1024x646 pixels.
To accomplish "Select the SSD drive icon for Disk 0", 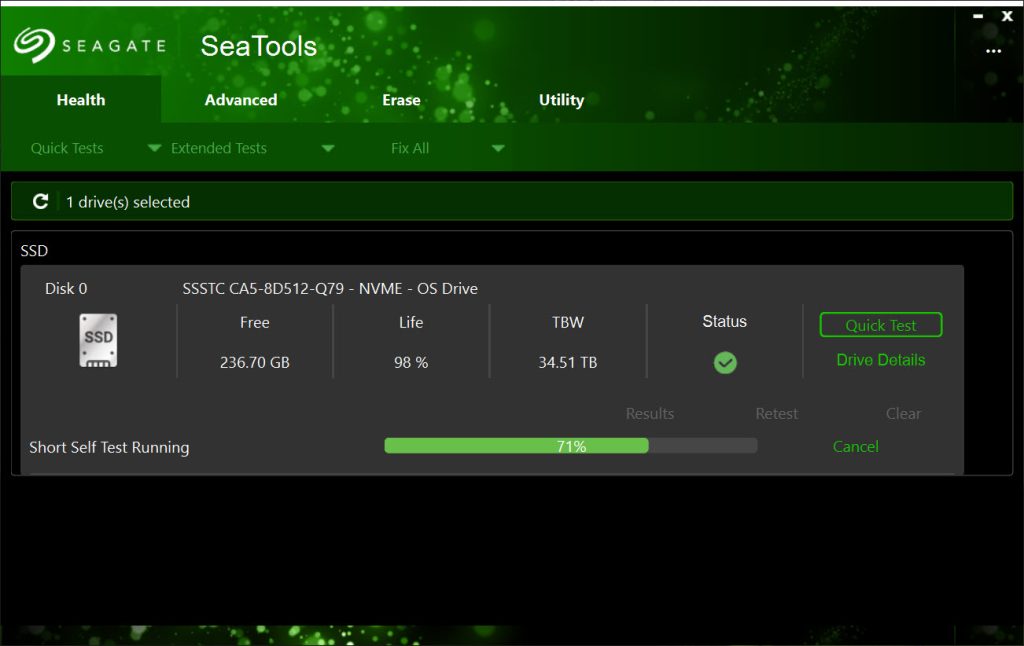I will tap(98, 340).
